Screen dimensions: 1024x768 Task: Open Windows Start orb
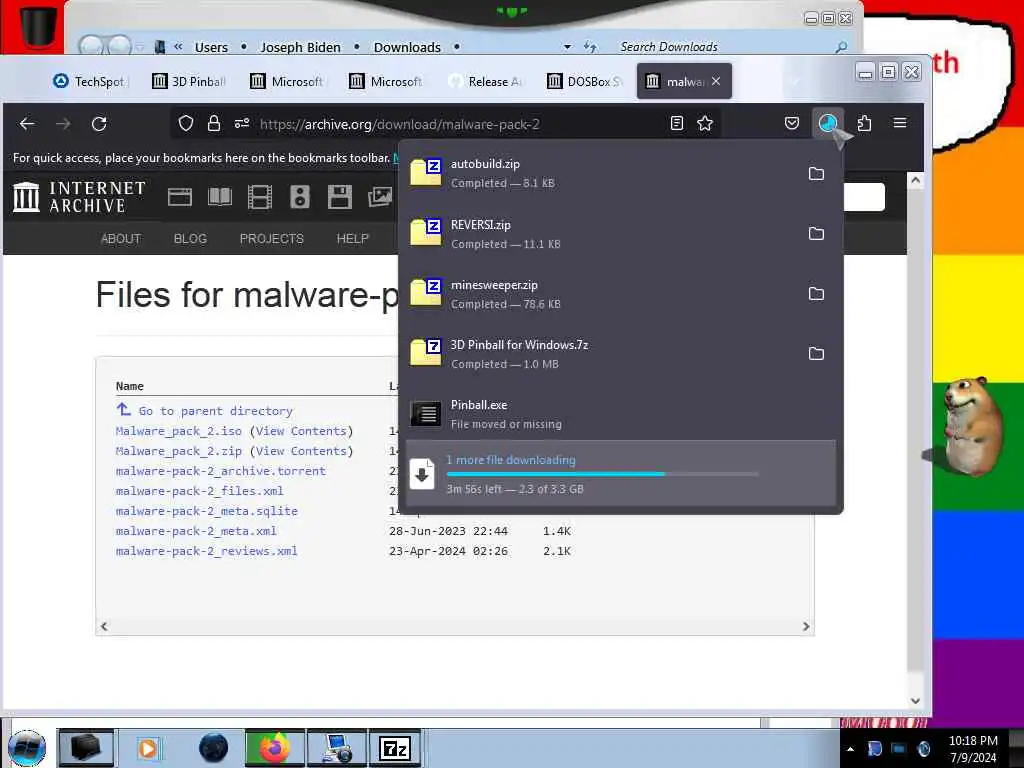point(27,748)
